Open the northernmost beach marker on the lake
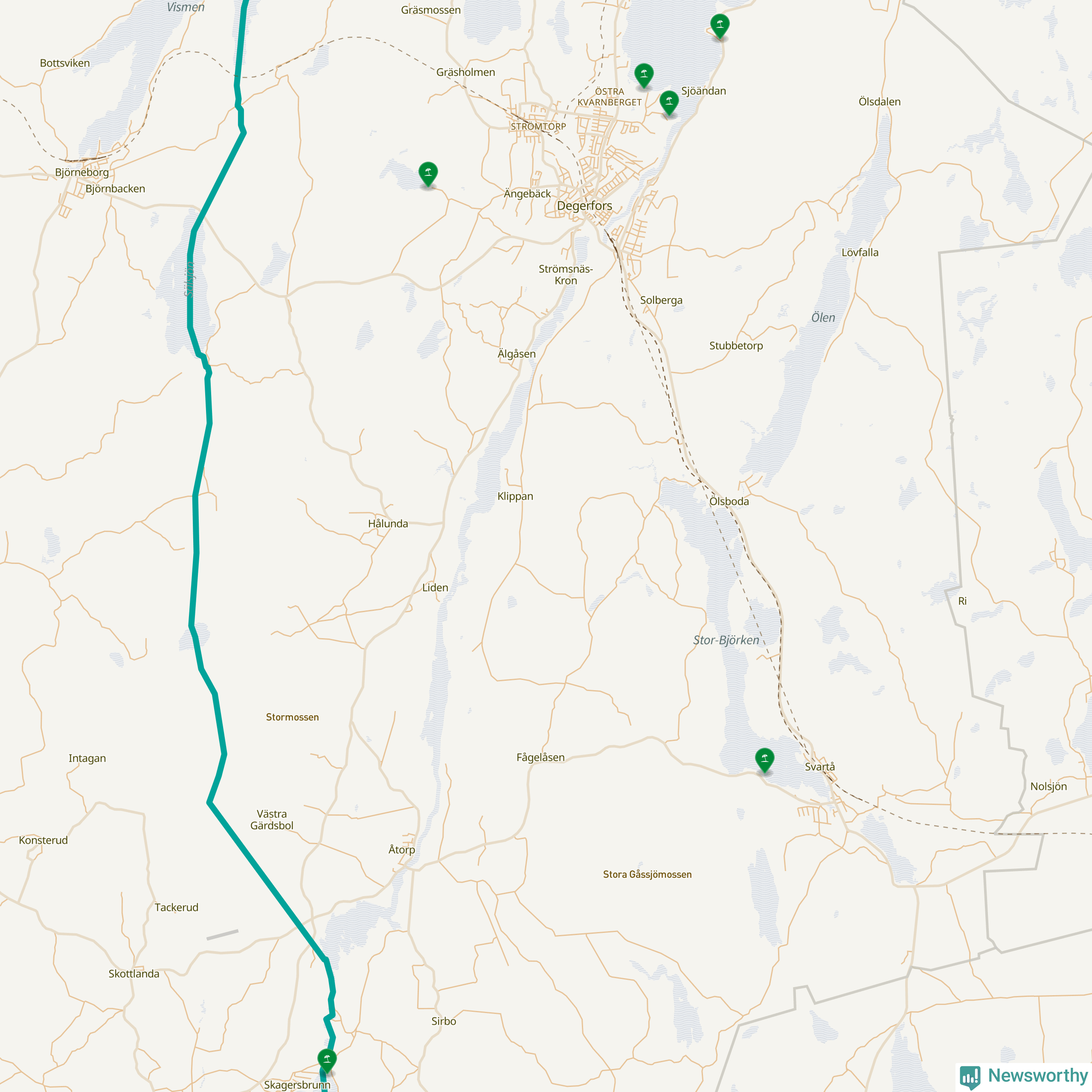 [x=720, y=26]
